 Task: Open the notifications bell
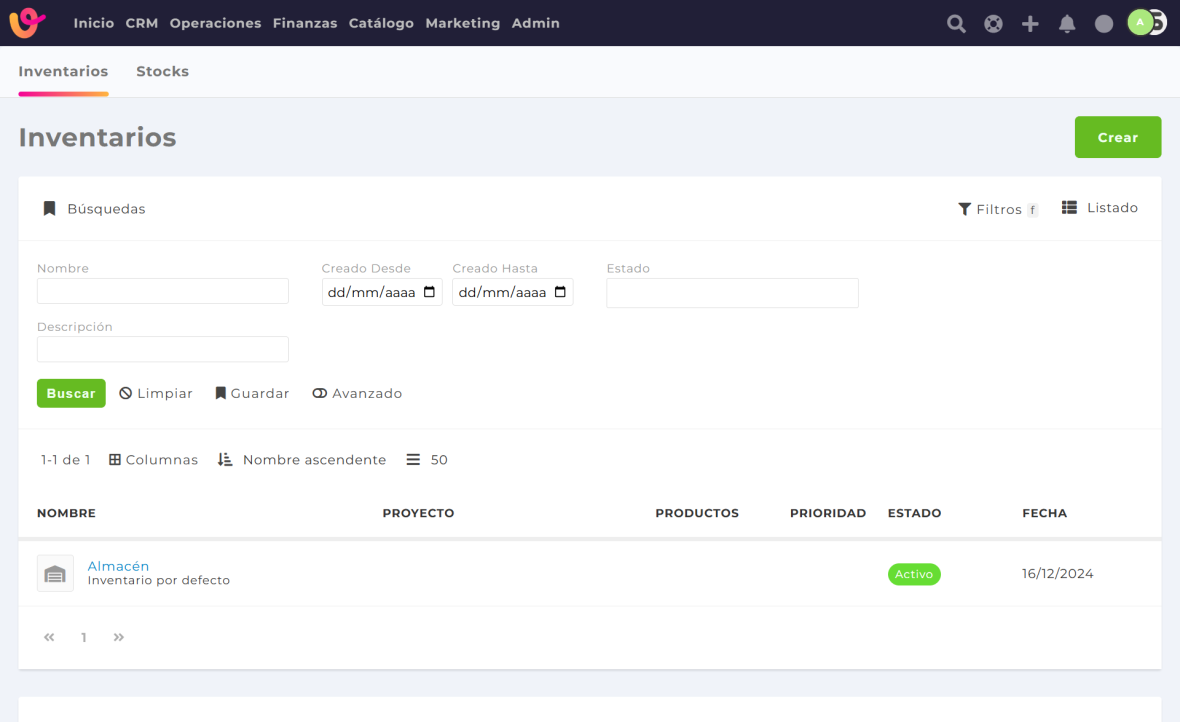[1067, 24]
